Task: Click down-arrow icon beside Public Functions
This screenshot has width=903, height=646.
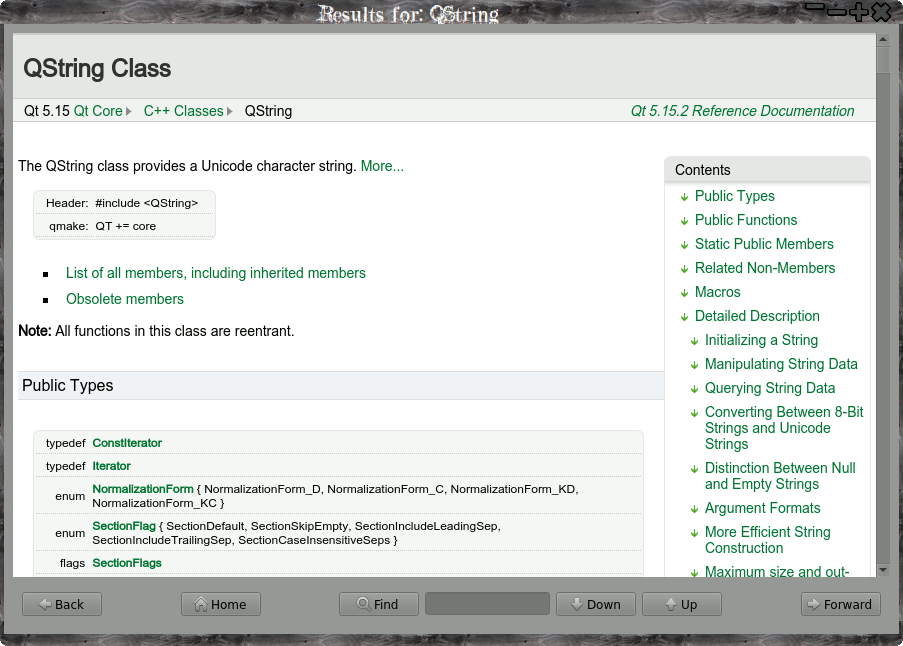Action: tap(684, 221)
